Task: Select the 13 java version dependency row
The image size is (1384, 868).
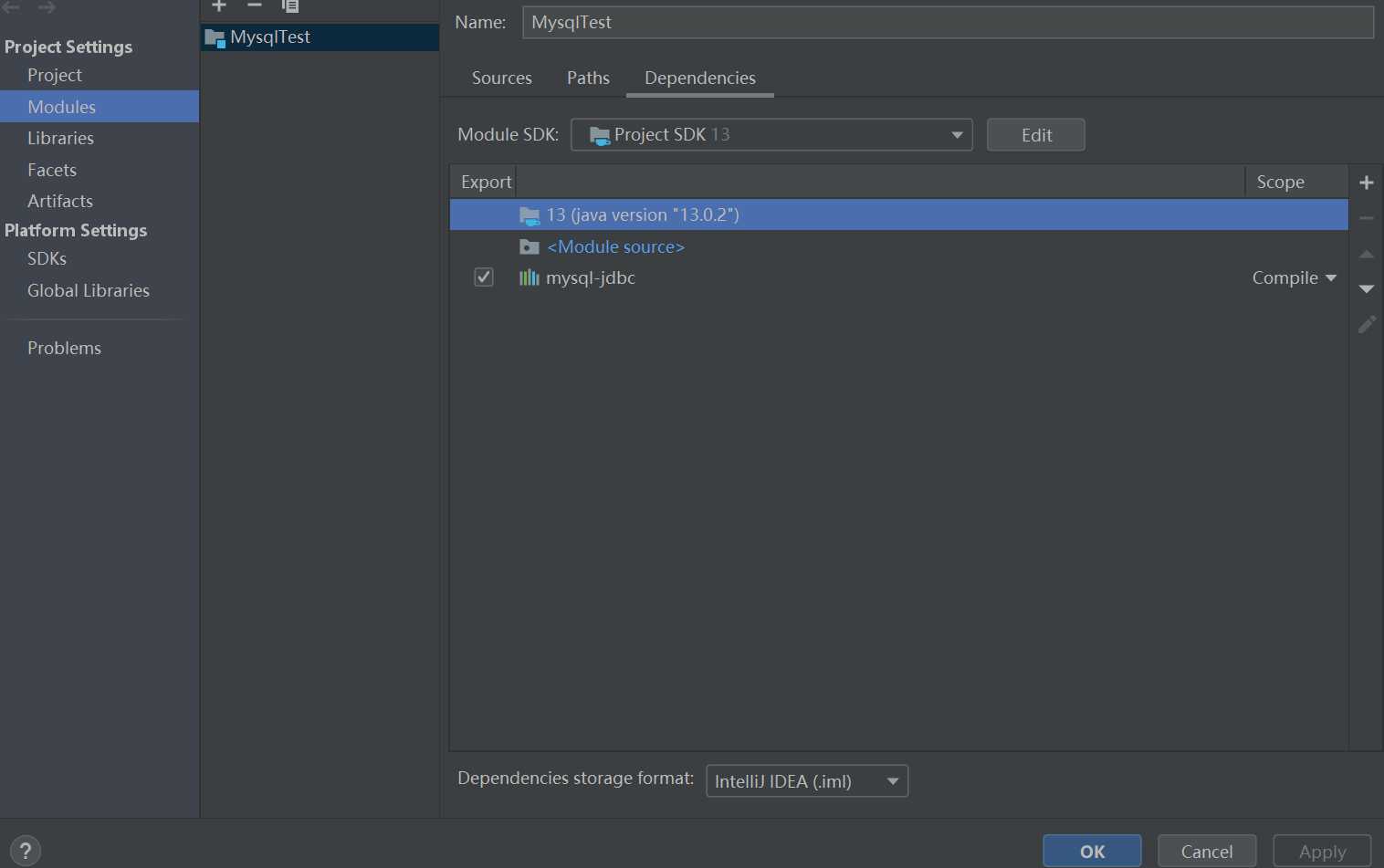Action: (x=899, y=214)
